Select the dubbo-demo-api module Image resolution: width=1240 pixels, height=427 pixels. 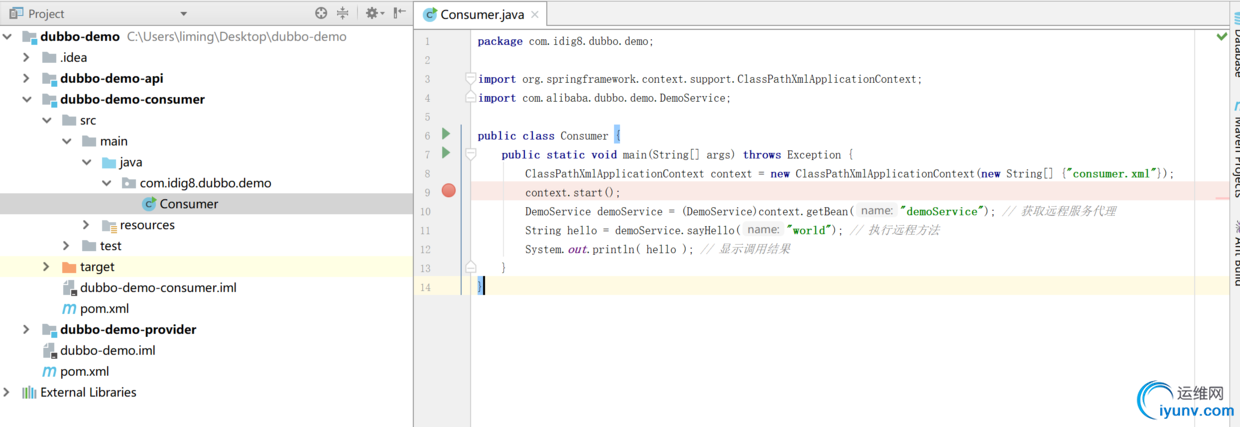click(x=111, y=78)
